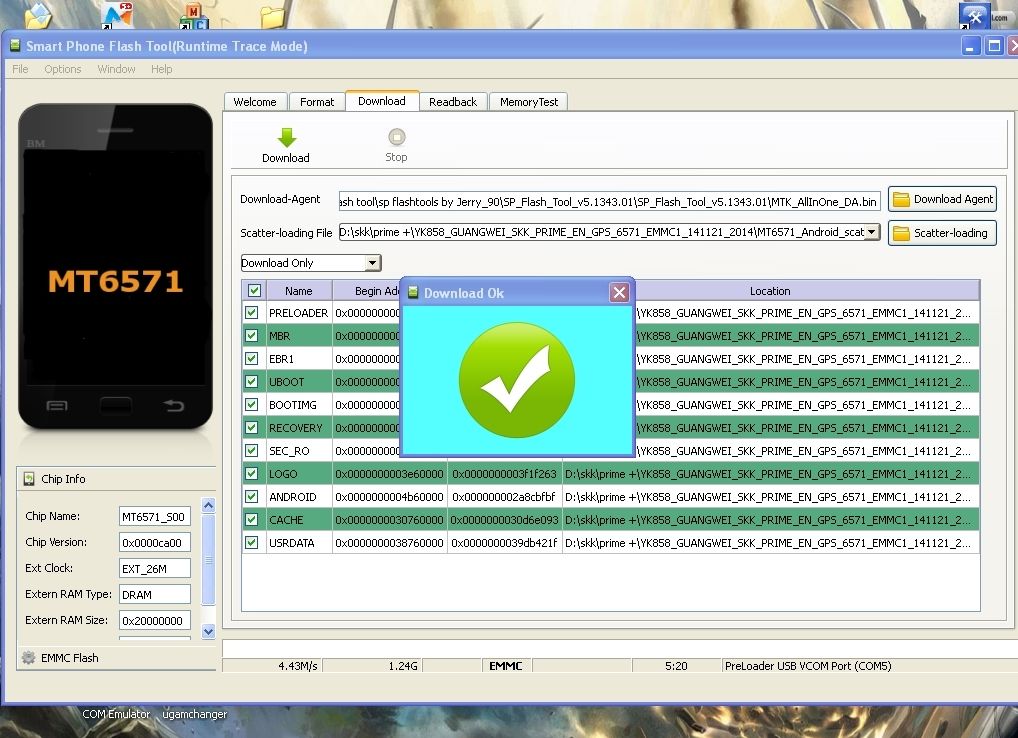Switch to the Format tab
The image size is (1018, 738).
tap(317, 102)
